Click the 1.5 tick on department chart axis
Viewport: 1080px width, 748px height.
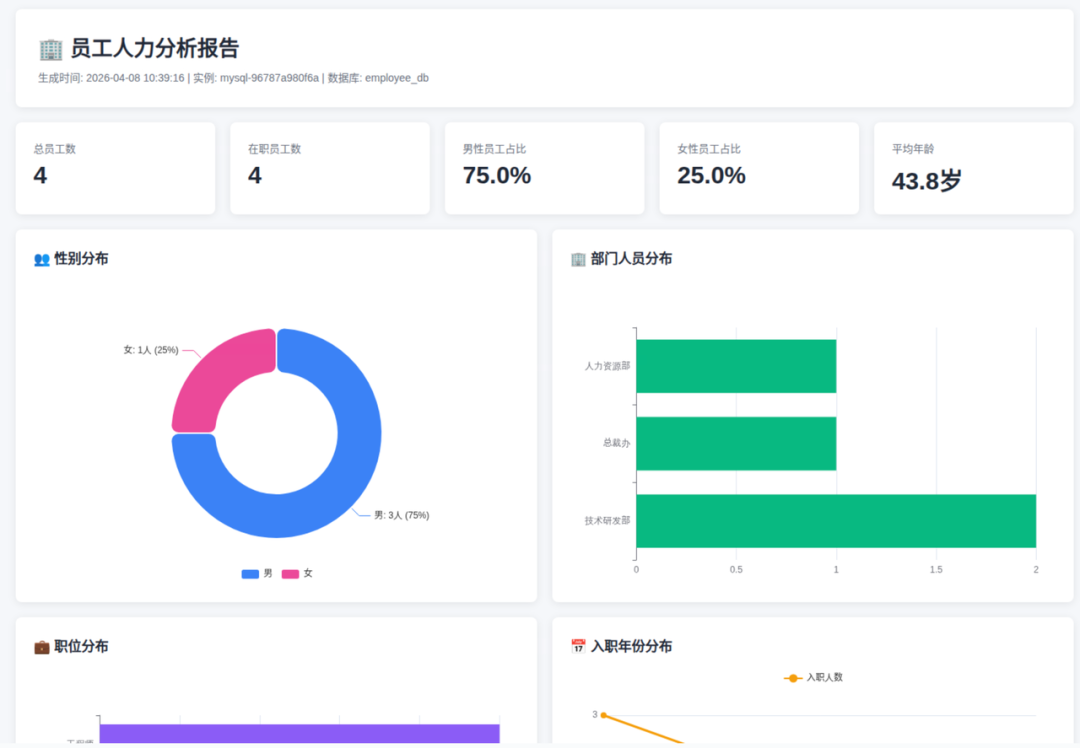936,570
